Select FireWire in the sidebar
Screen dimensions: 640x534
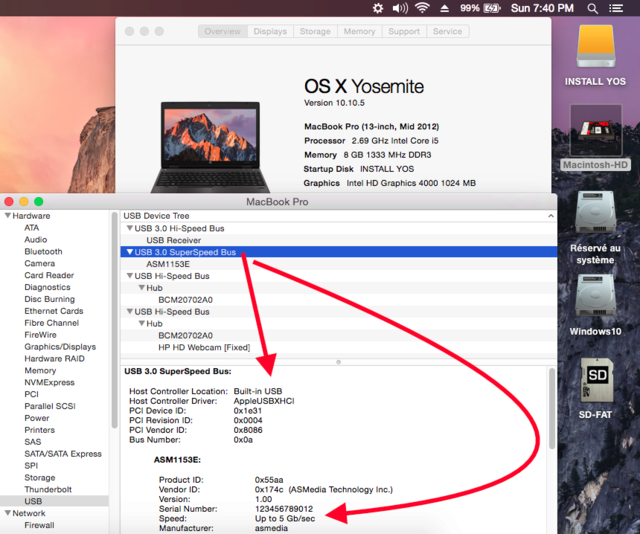tap(40, 334)
